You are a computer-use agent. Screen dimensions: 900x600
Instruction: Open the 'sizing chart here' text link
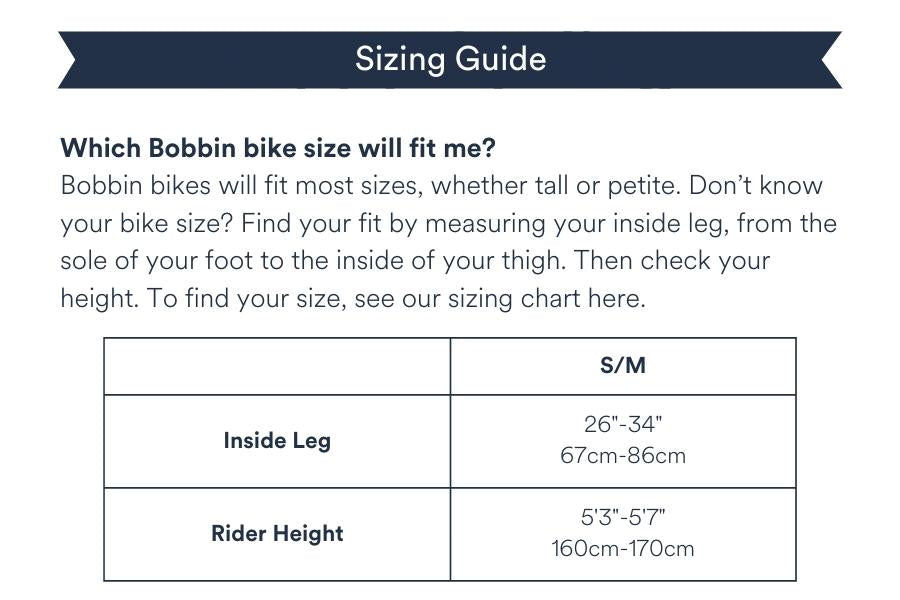[x=548, y=299]
